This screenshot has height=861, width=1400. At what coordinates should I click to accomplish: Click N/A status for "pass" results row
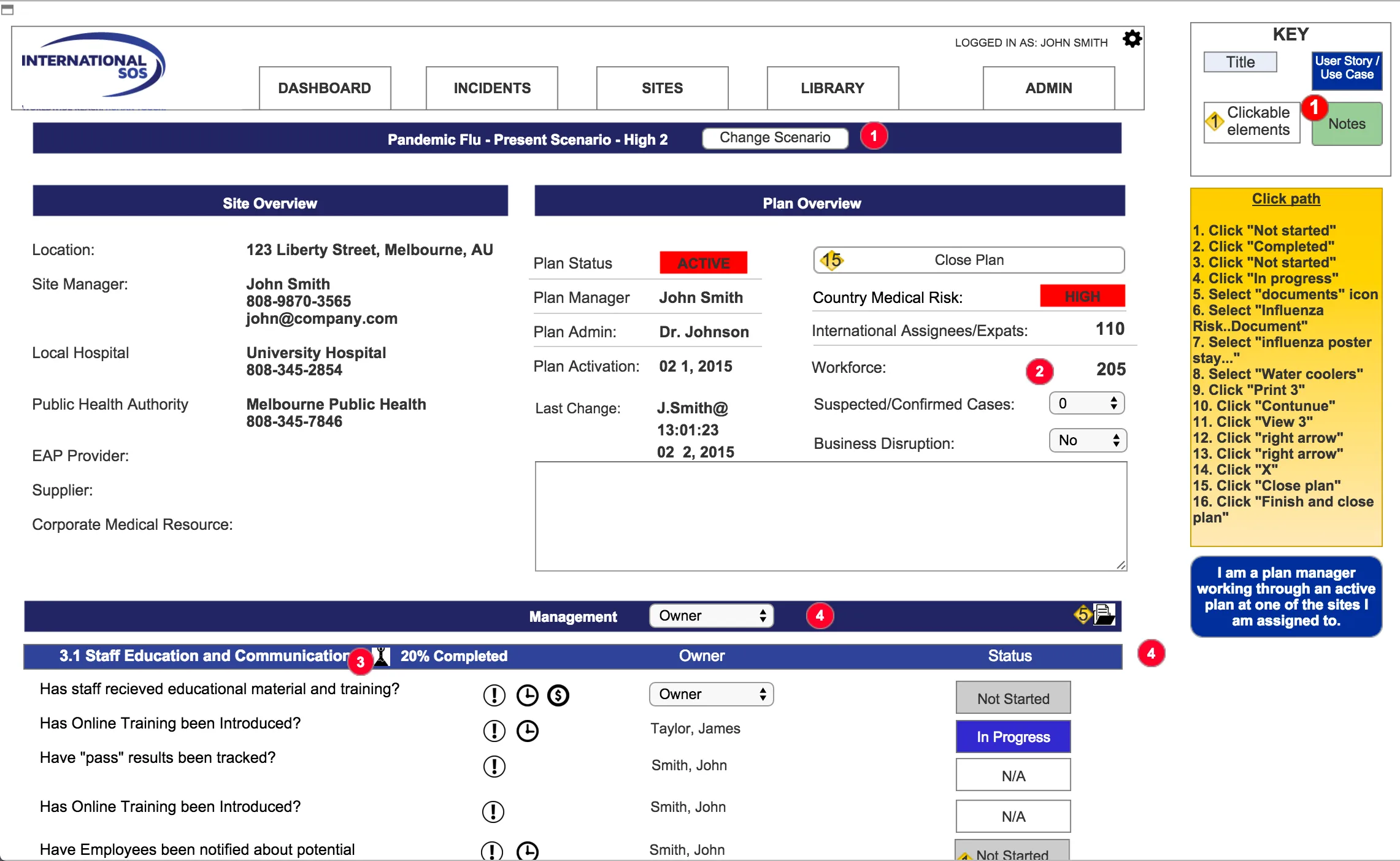pyautogui.click(x=1013, y=775)
